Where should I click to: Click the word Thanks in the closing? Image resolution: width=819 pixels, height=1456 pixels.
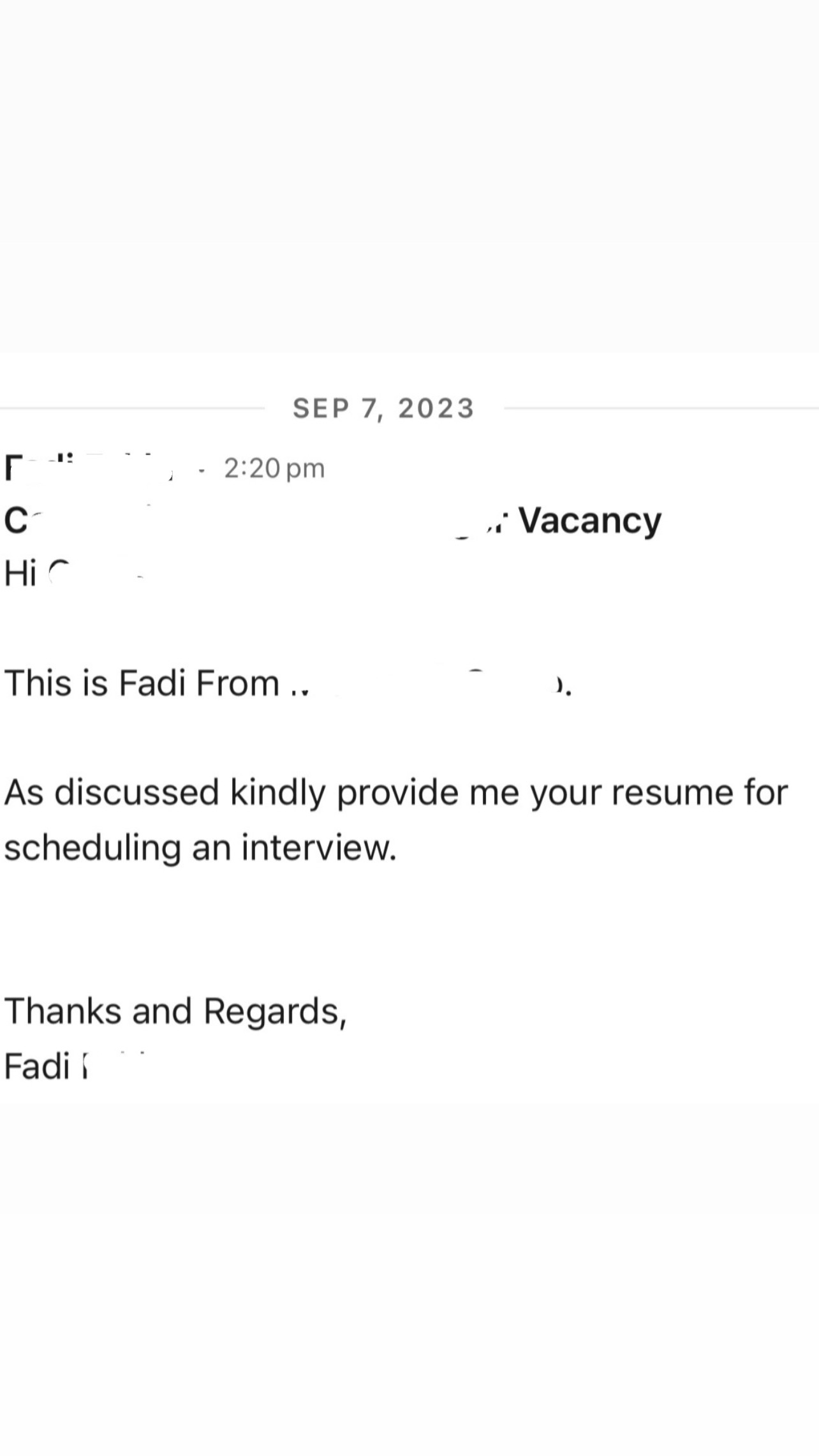(x=63, y=1012)
